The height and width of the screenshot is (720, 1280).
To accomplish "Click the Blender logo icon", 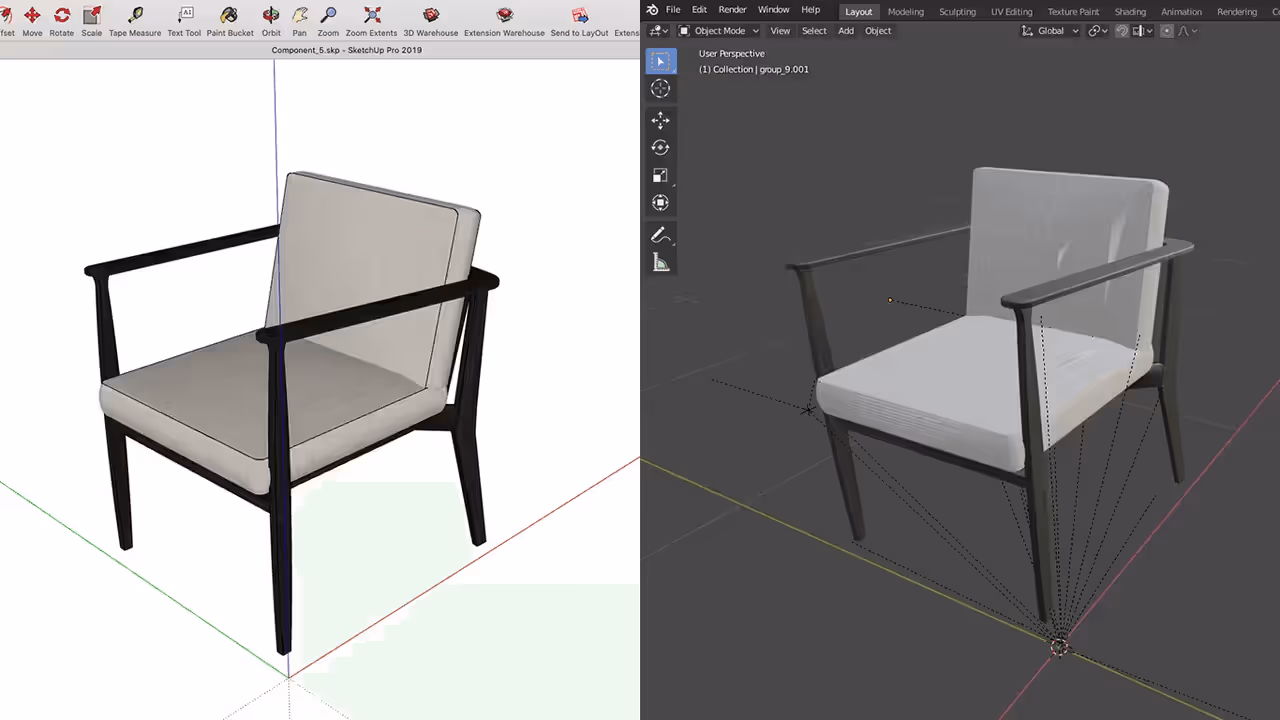I will click(652, 10).
